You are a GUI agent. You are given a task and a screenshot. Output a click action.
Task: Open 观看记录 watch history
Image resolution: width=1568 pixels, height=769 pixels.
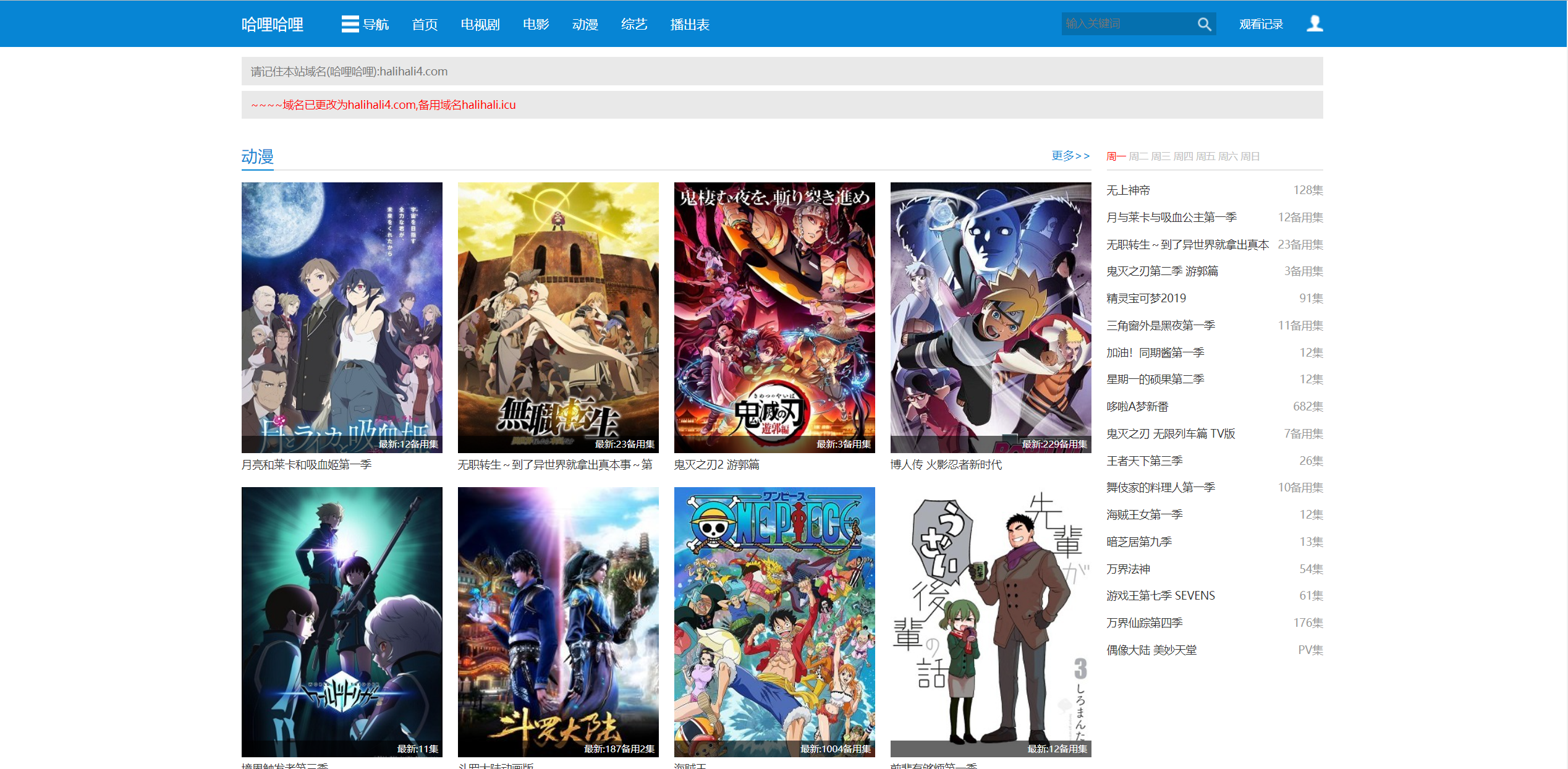[x=1261, y=24]
